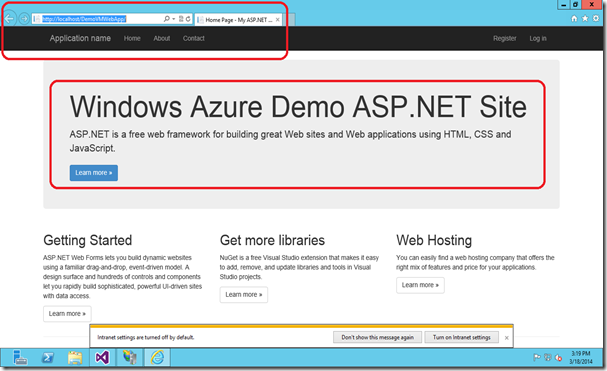Click Learn more under Get more libraries
Viewport: 607px width, 371px height.
[x=244, y=295]
